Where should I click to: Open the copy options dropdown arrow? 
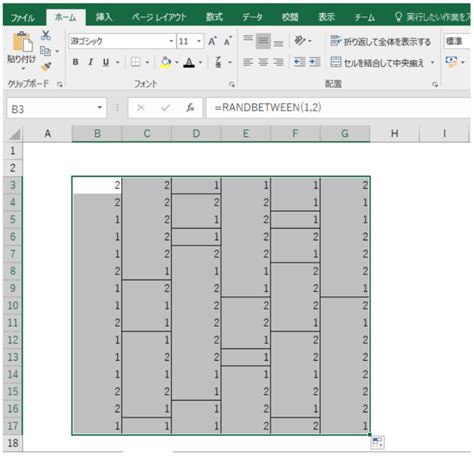pos(57,51)
